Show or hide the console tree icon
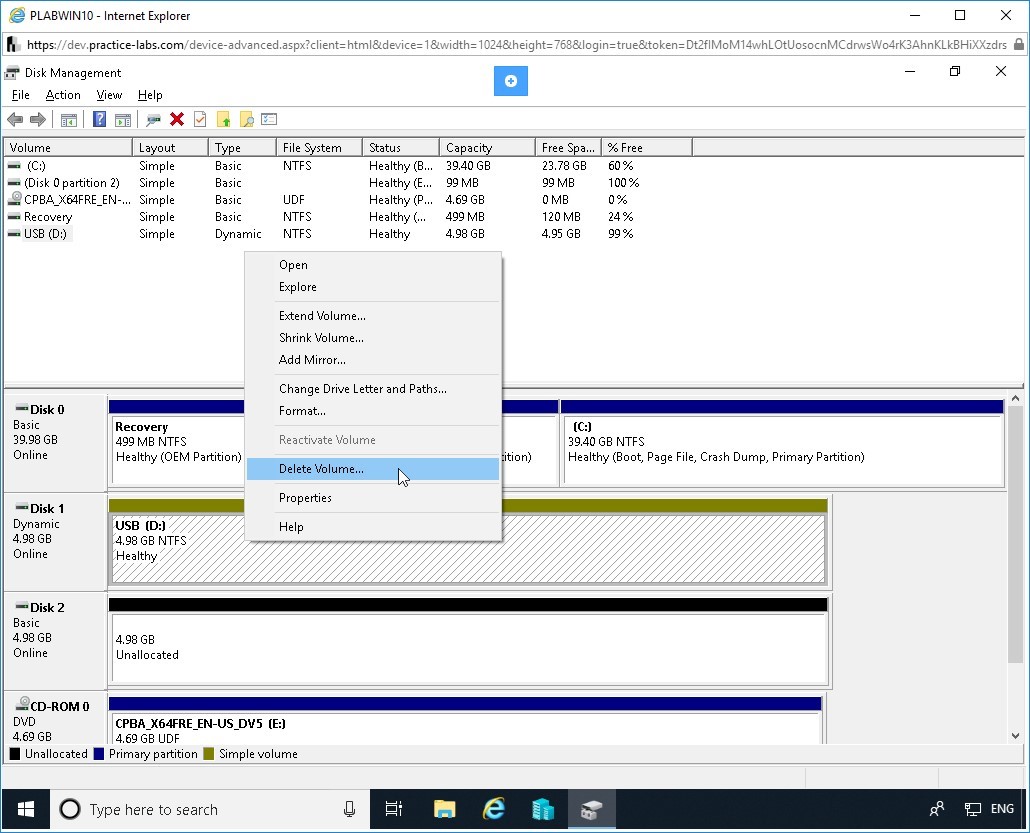The image size is (1030, 833). pyautogui.click(x=68, y=120)
